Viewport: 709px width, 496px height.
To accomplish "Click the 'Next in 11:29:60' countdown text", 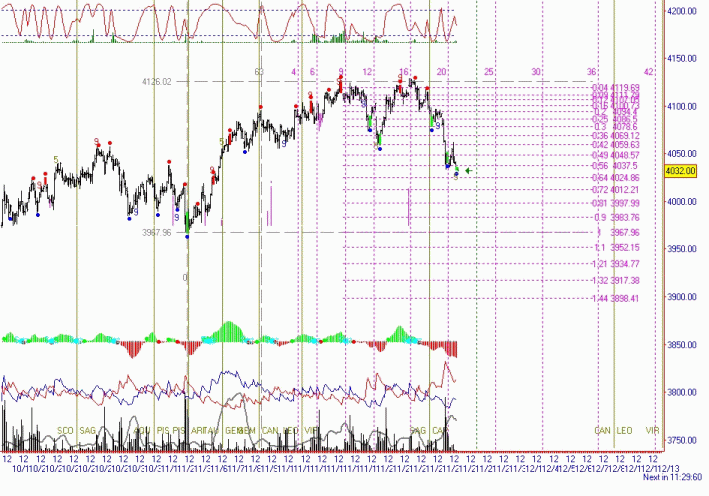I will click(x=672, y=477).
